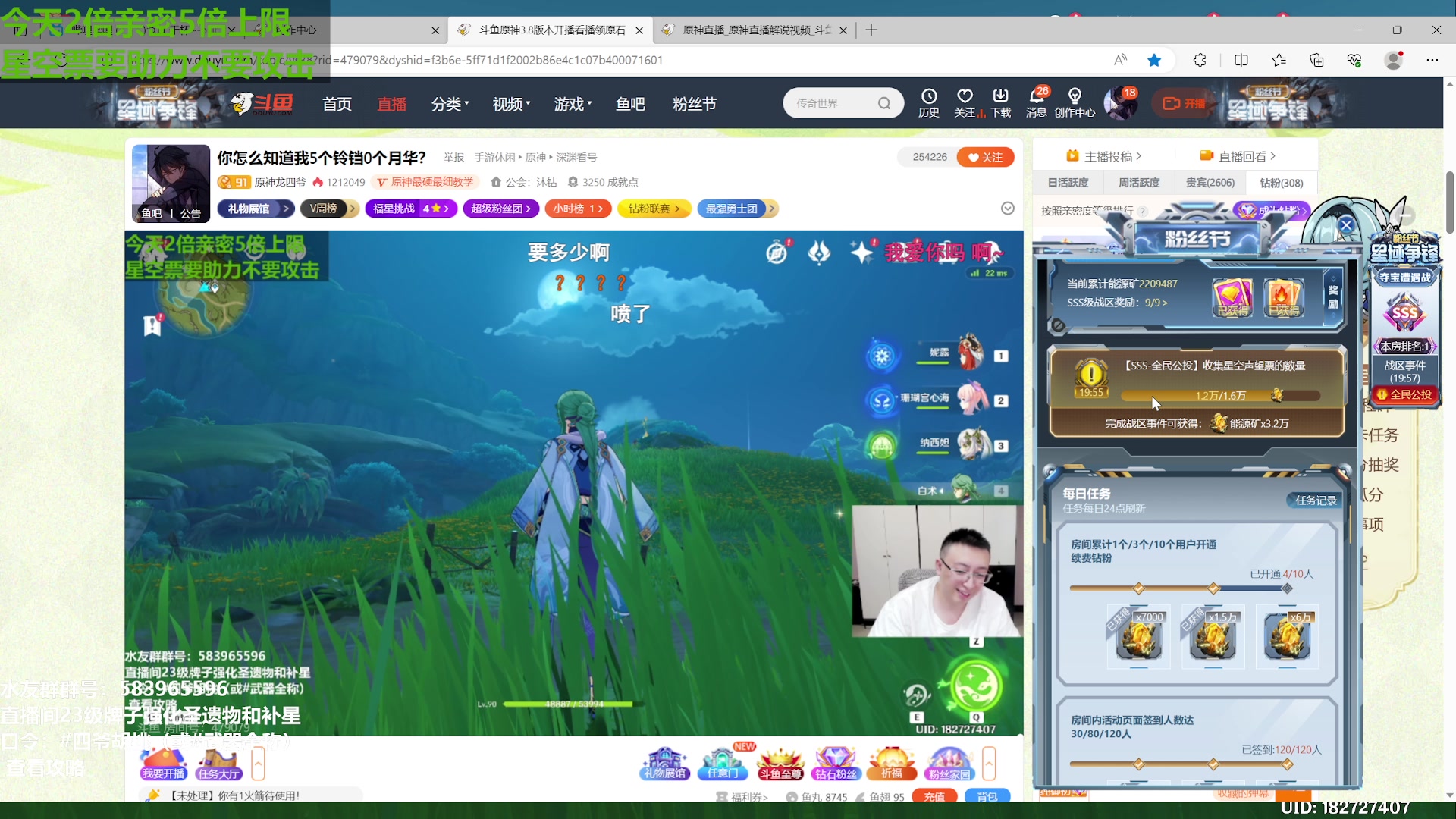Switch to 周活跃度 tab
The image size is (1456, 819).
pos(1139,183)
